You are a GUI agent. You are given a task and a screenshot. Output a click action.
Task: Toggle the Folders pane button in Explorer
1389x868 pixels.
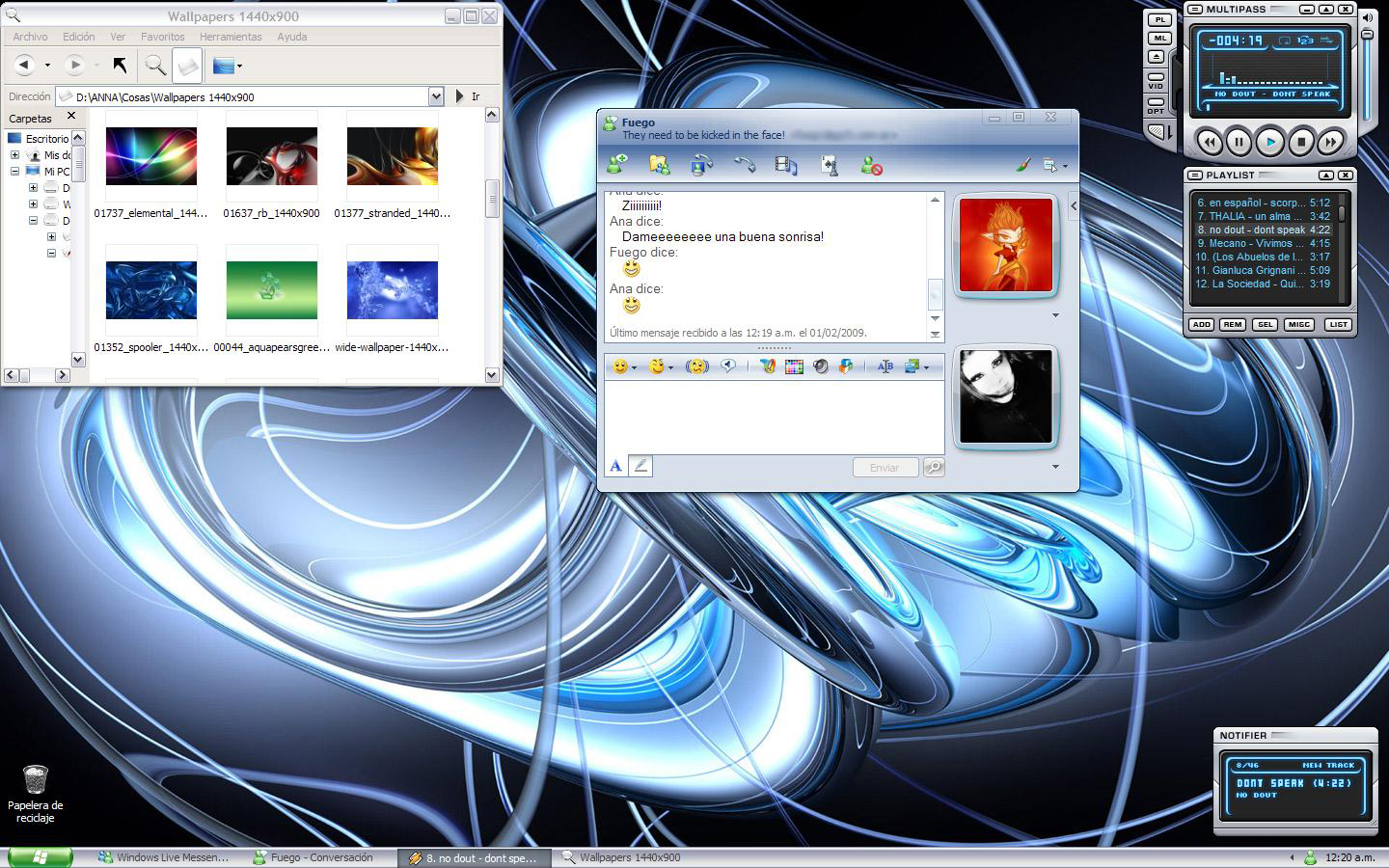click(187, 65)
